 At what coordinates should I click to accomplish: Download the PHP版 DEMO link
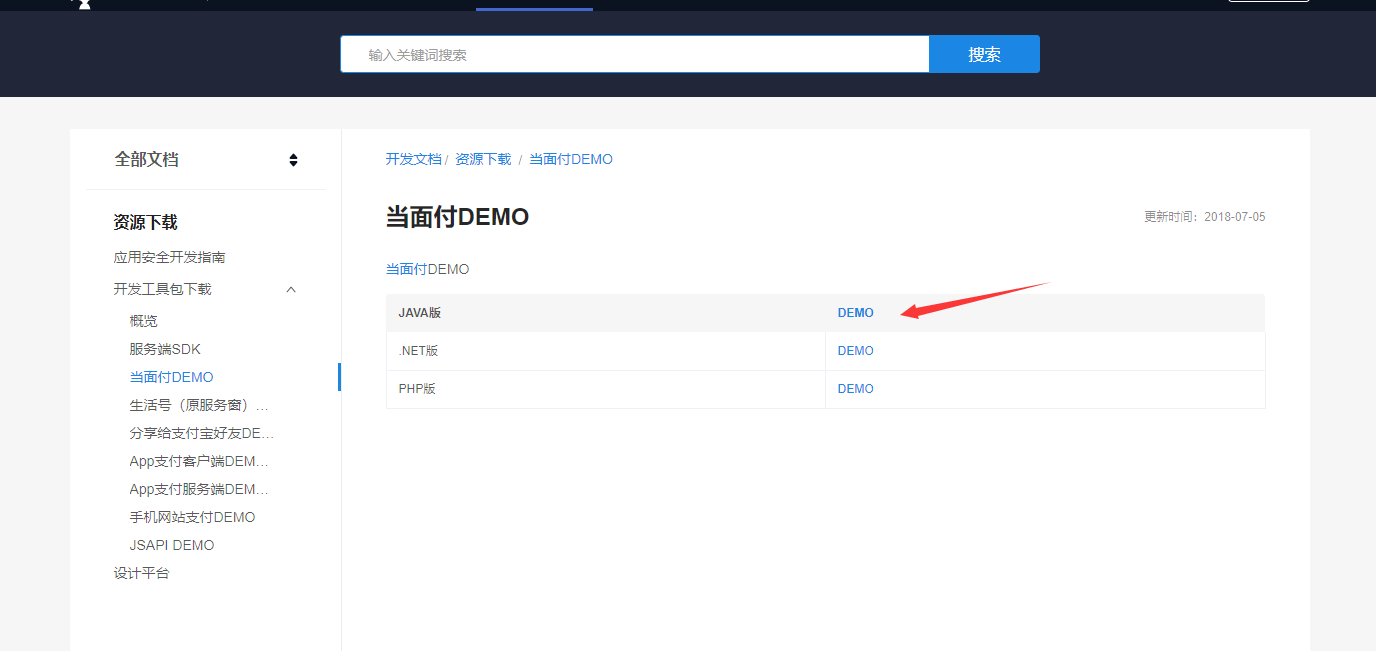855,389
